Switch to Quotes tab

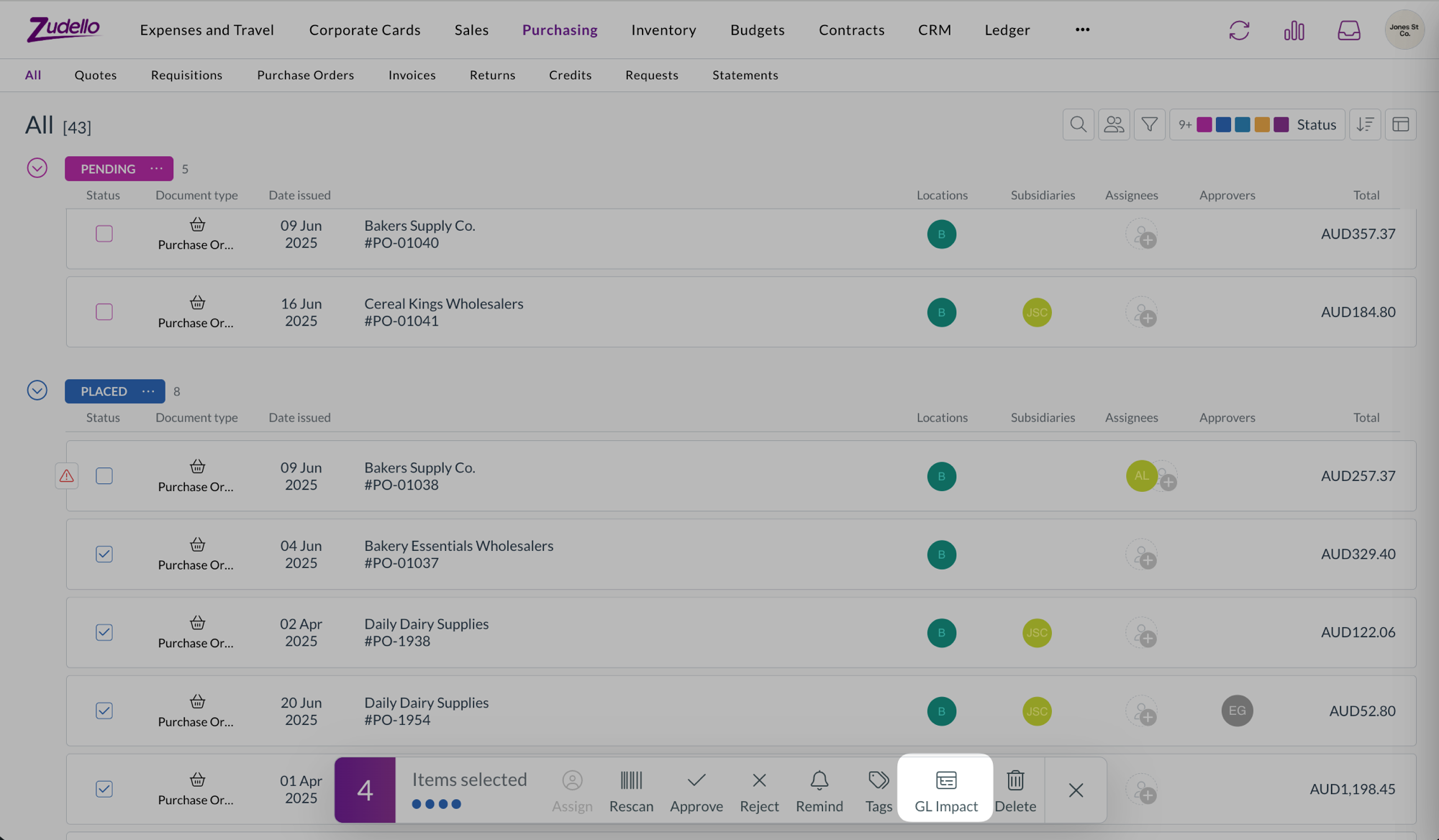pyautogui.click(x=96, y=75)
